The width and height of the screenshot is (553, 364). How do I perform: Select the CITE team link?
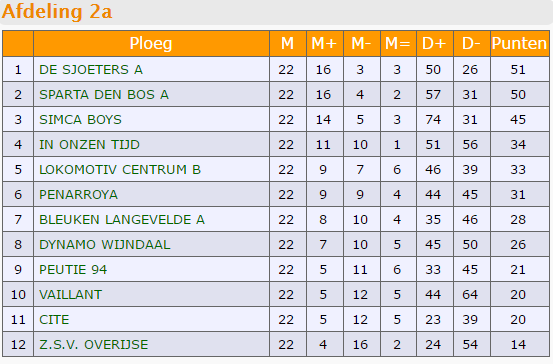(54, 320)
